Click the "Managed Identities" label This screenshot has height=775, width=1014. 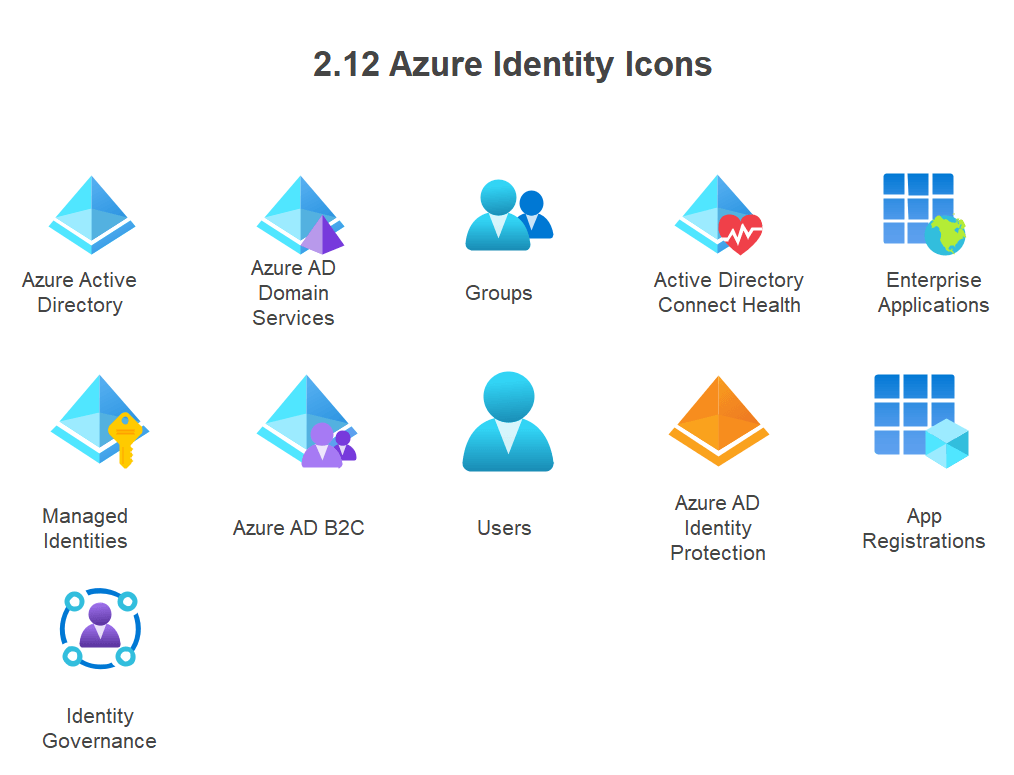[x=85, y=528]
